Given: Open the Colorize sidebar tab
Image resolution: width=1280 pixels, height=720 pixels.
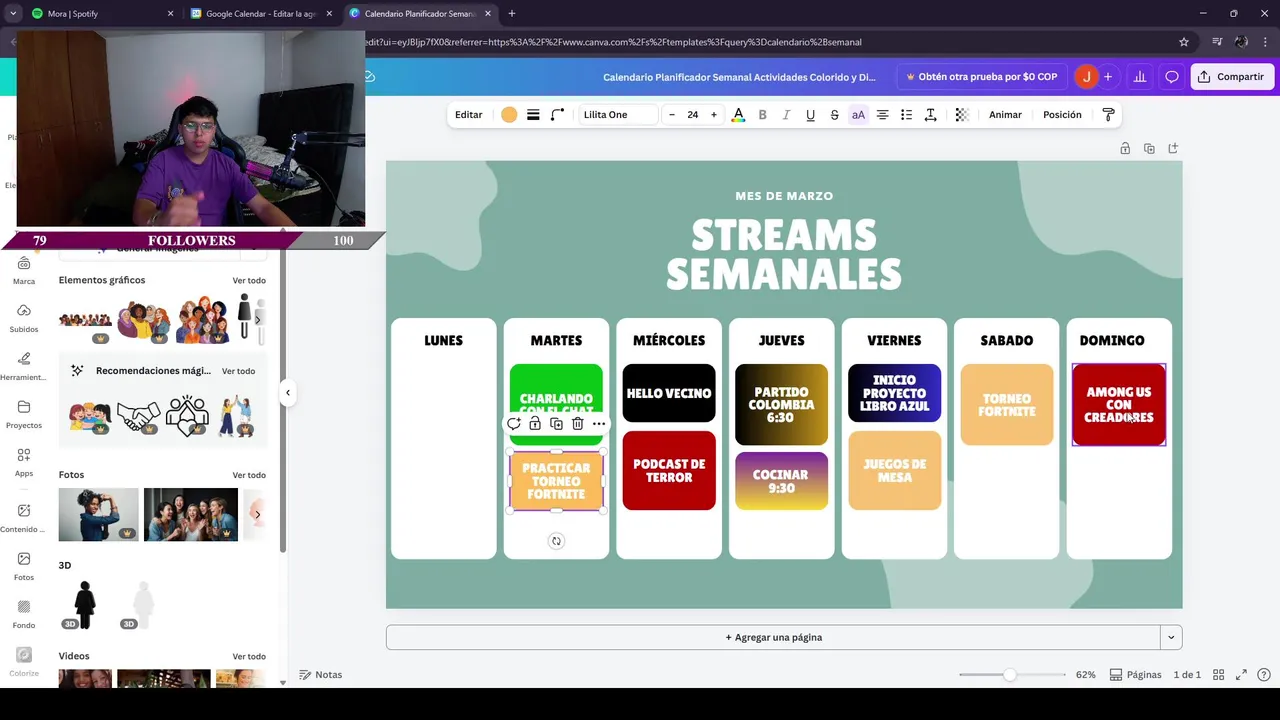Looking at the screenshot, I should tap(24, 663).
